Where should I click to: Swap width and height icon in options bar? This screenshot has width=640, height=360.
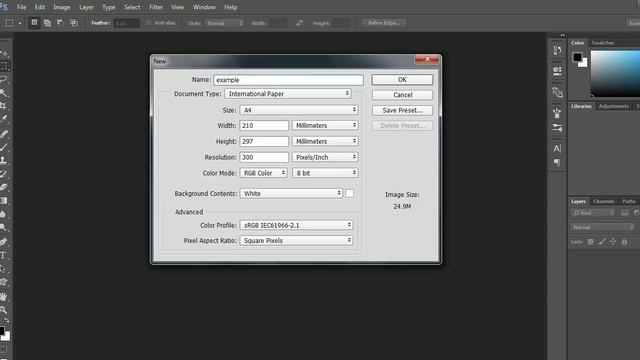click(300, 23)
